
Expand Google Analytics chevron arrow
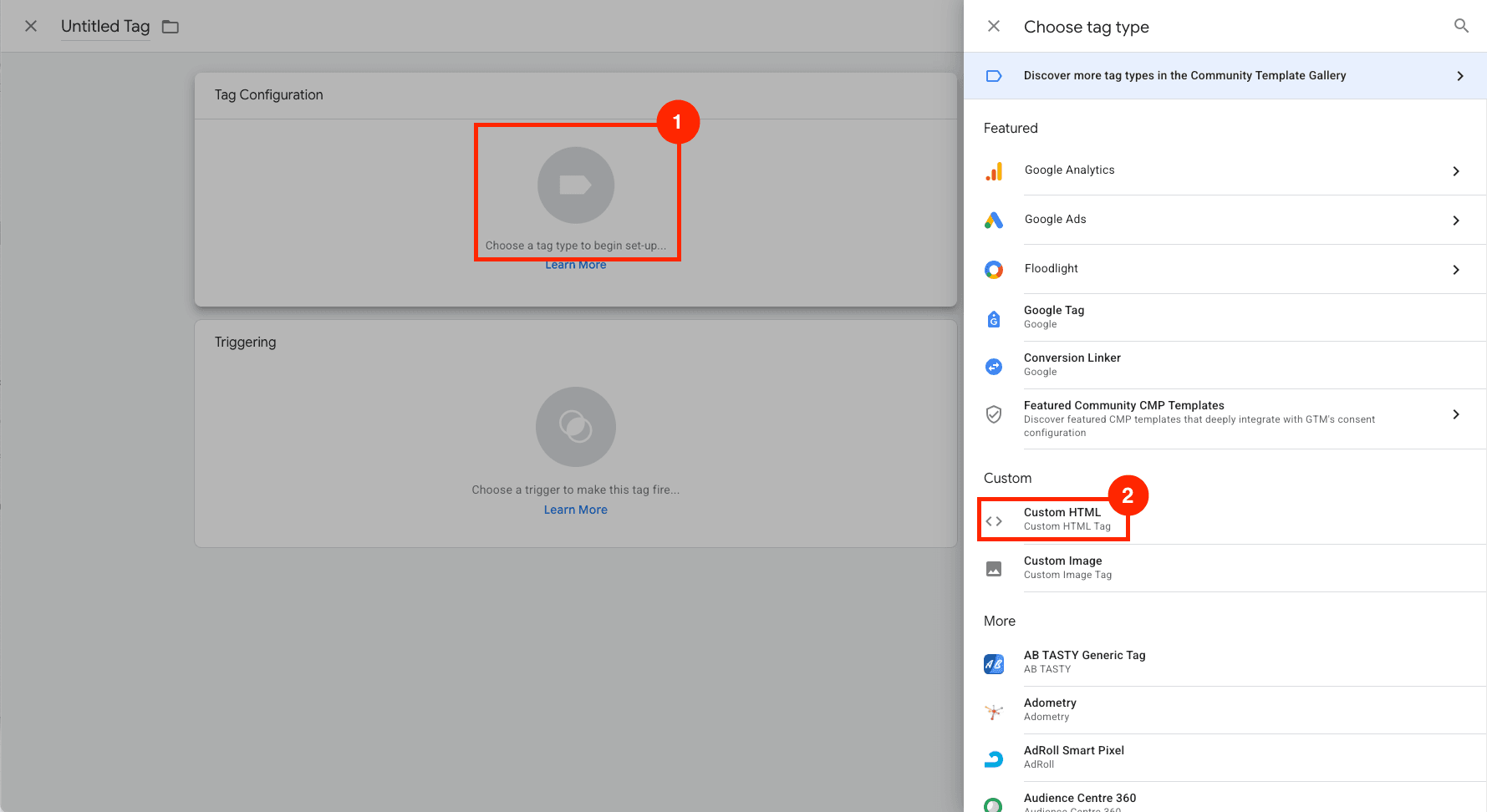pyautogui.click(x=1456, y=171)
